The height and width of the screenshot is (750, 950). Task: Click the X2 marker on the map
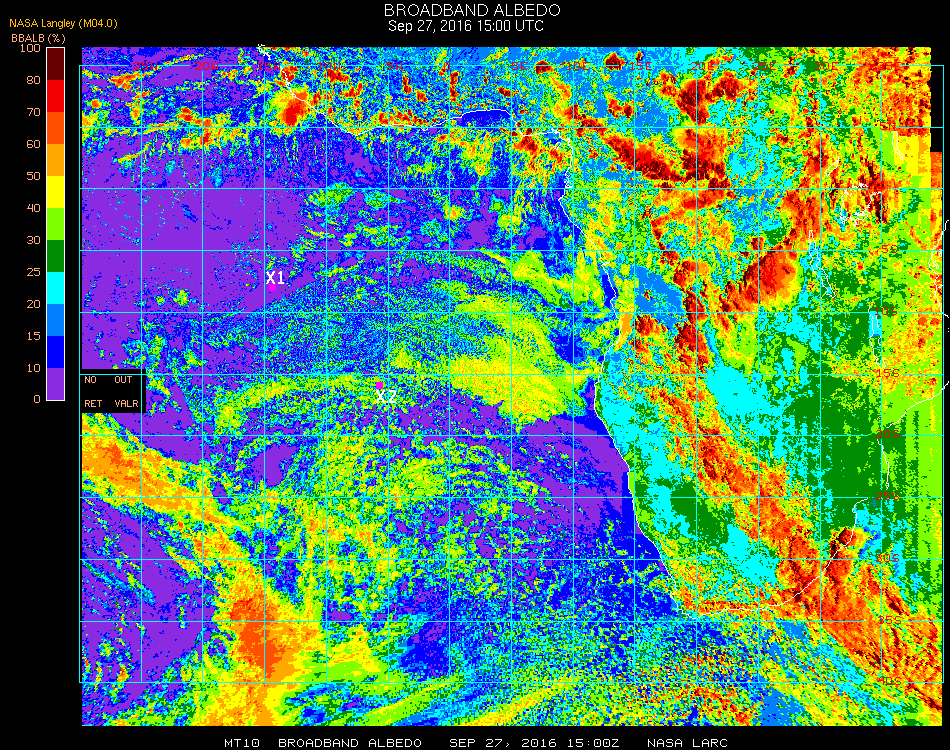(386, 397)
